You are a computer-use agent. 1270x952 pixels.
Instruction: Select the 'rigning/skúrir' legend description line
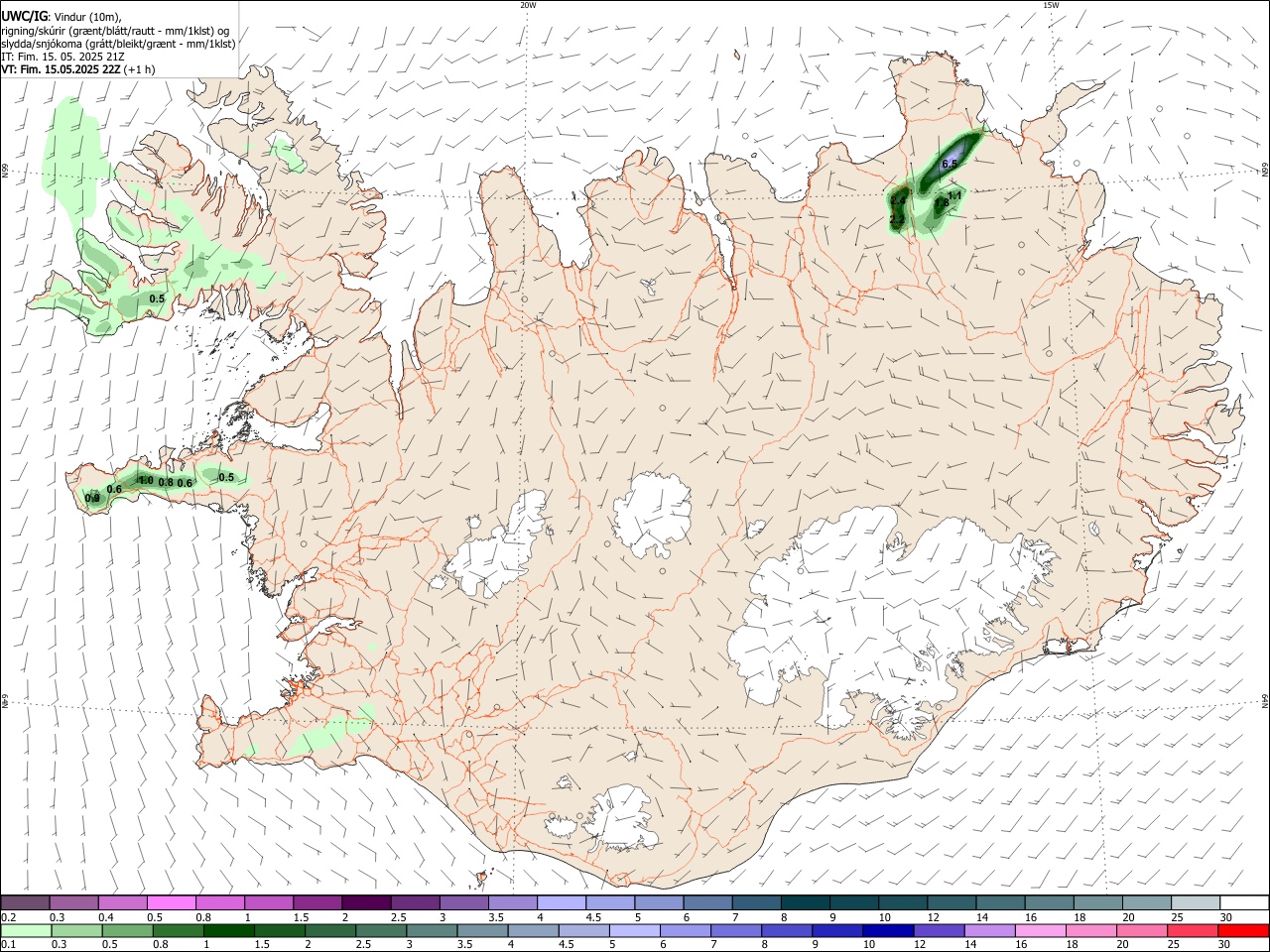tap(116, 30)
